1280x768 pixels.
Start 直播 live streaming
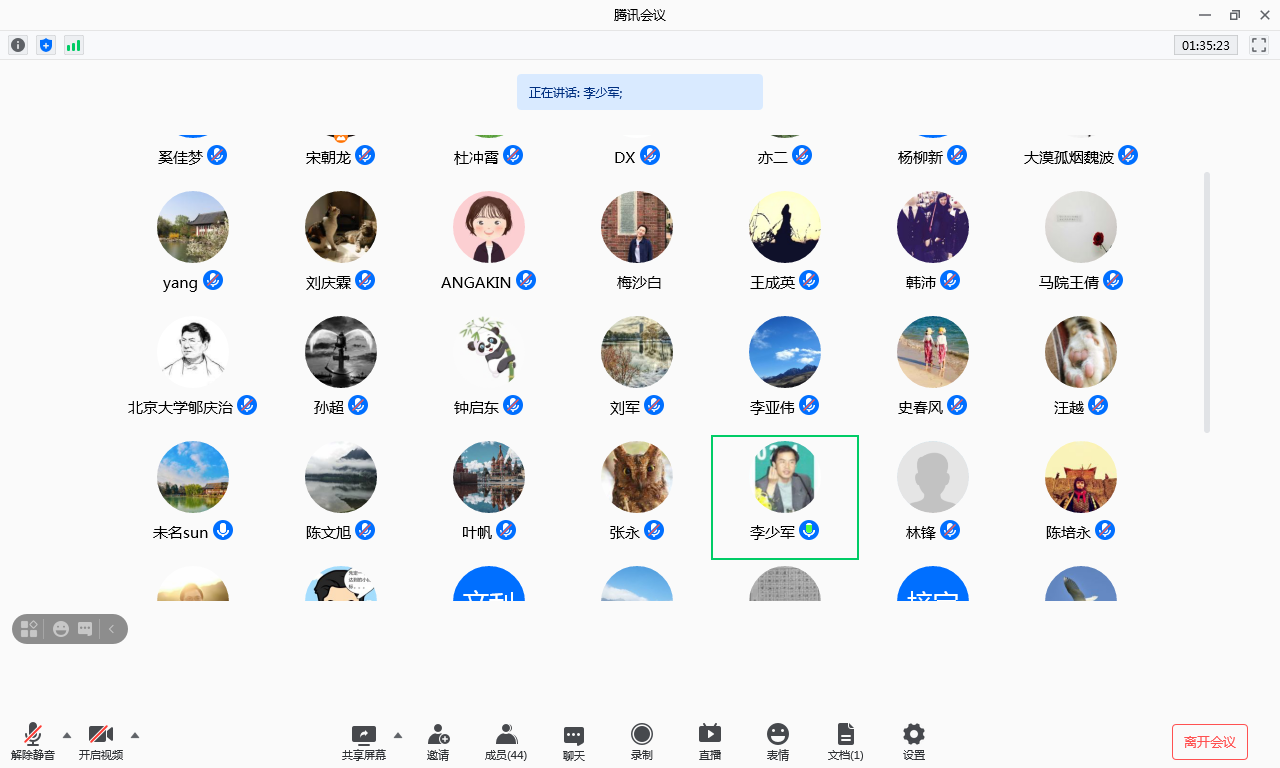(x=710, y=742)
